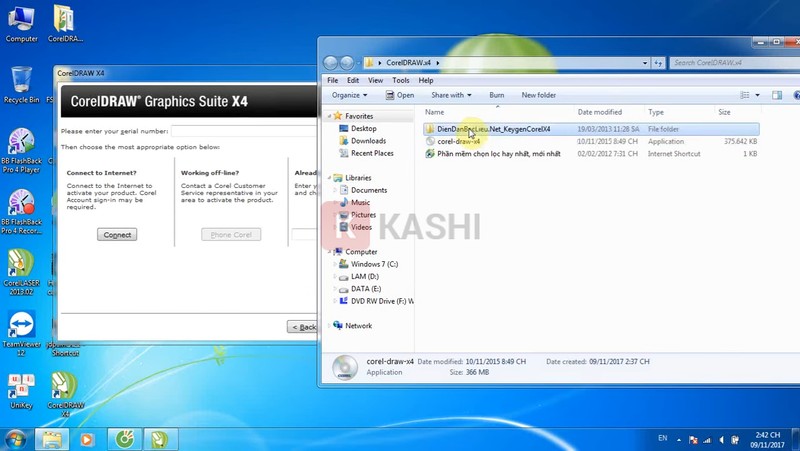Click the network signal tray icon

tap(707, 439)
